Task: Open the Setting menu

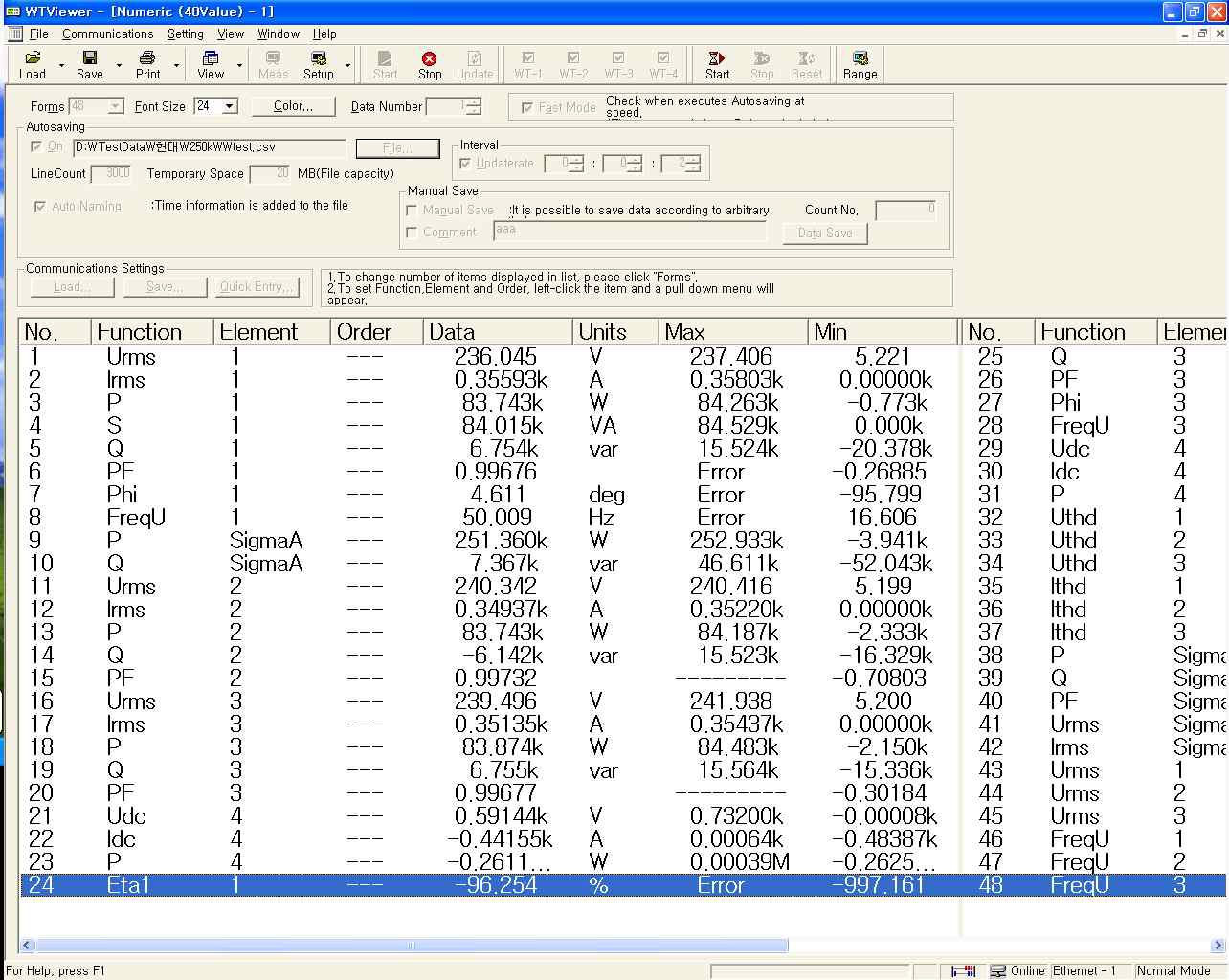Action: (x=185, y=33)
